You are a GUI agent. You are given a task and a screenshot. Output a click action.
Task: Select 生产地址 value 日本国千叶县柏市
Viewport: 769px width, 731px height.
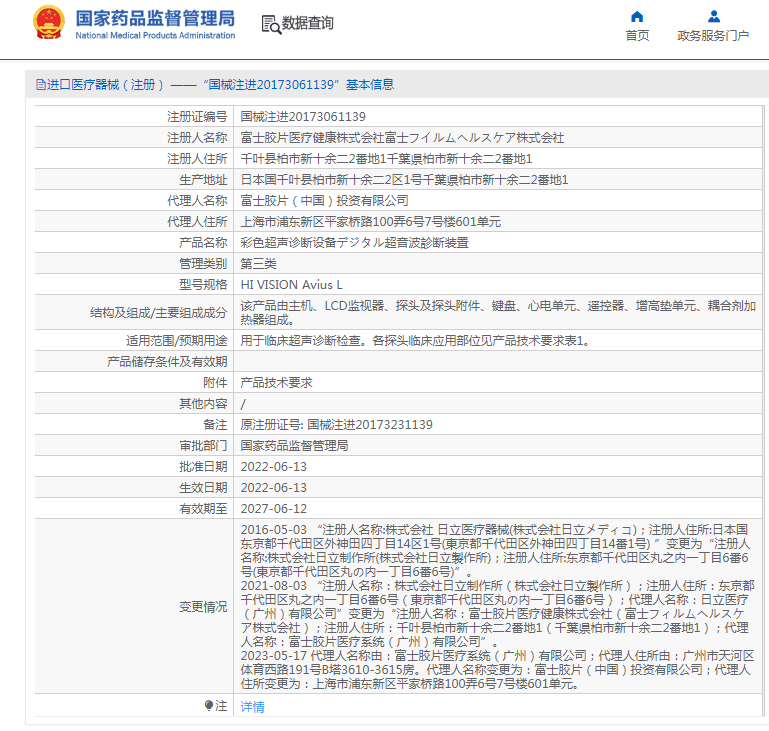tap(404, 180)
